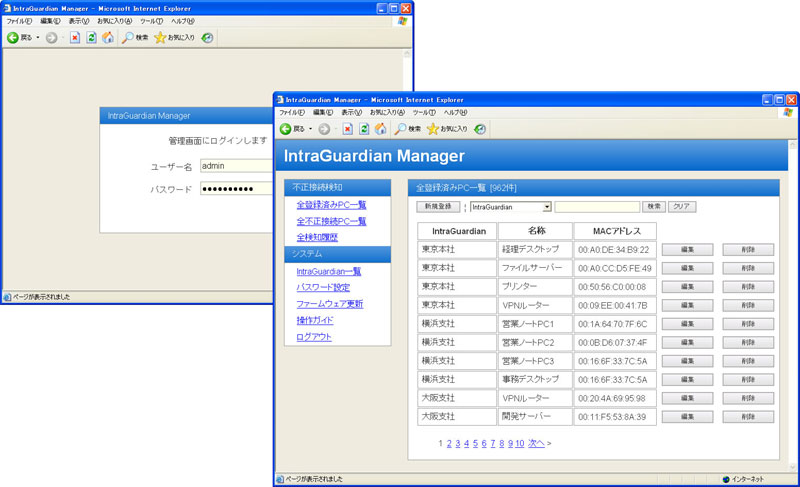Click Internet zone globe in status bar
This screenshot has width=800, height=487.
coord(726,479)
